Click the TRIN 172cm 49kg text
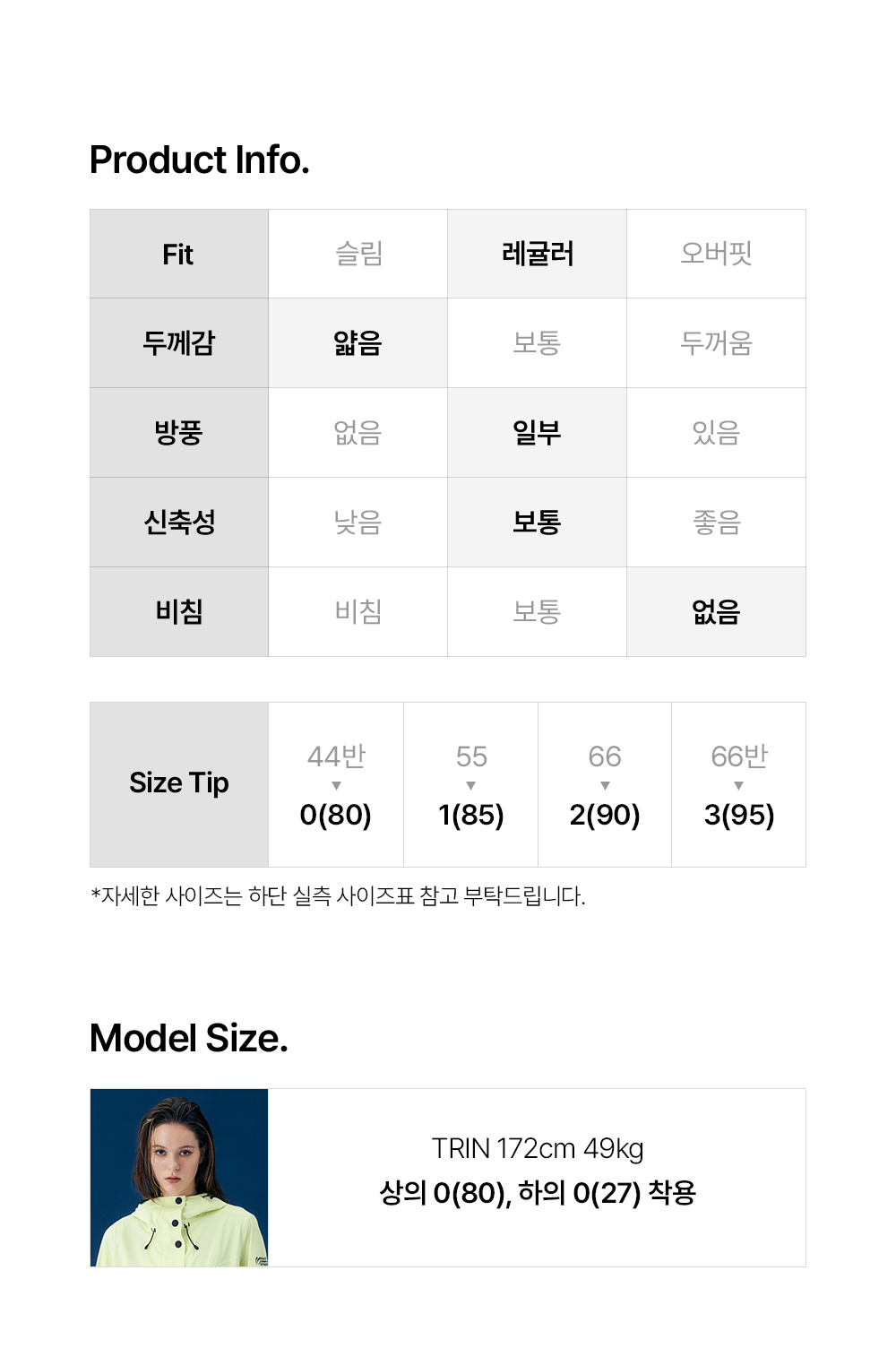 [538, 1148]
